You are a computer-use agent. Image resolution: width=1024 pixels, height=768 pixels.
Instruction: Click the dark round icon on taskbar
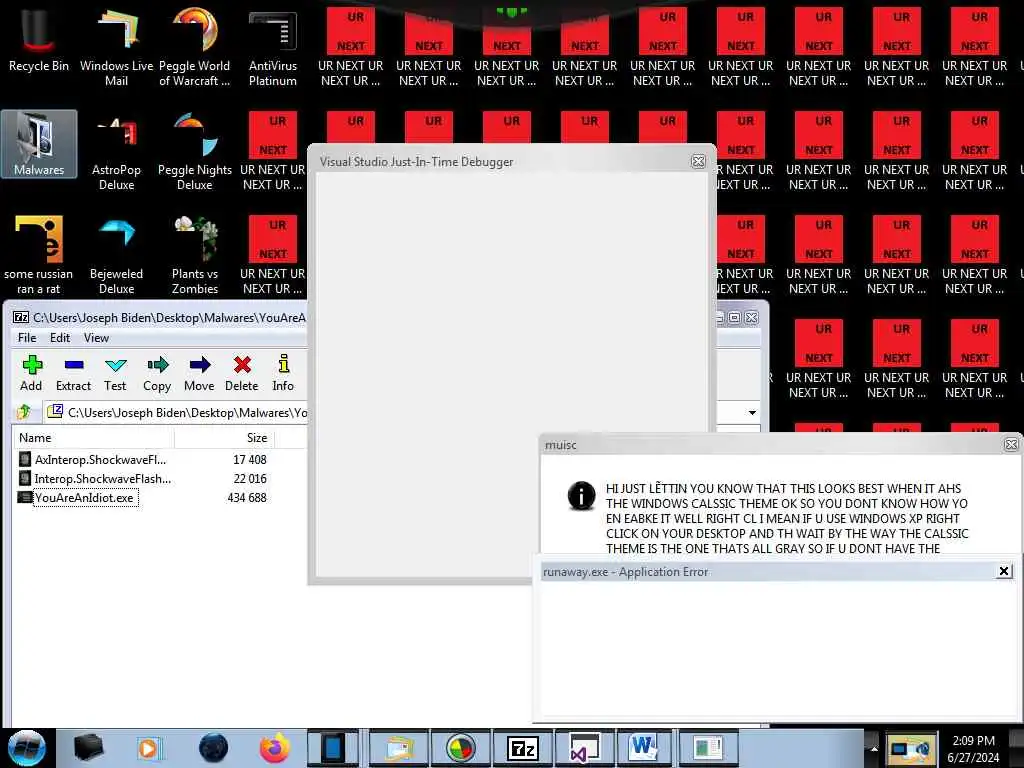pos(213,748)
